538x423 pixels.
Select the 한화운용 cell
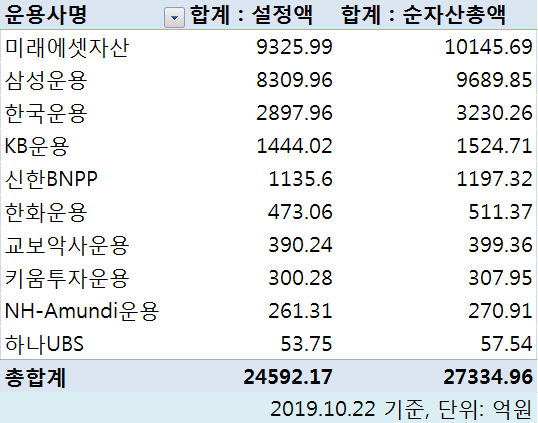pos(46,212)
